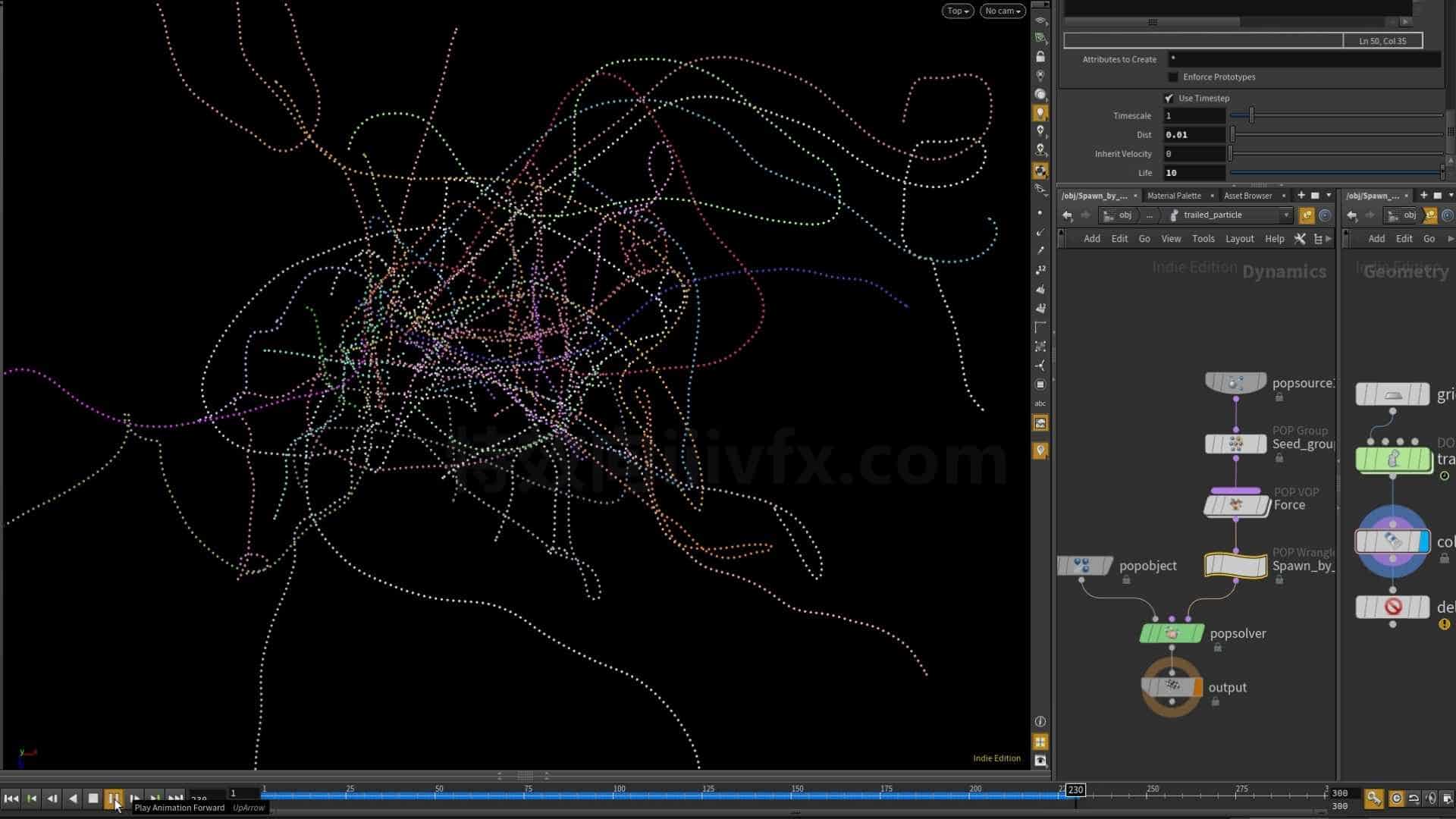Switch to the Material Palette tab
Viewport: 1456px width, 819px height.
pyautogui.click(x=1174, y=196)
